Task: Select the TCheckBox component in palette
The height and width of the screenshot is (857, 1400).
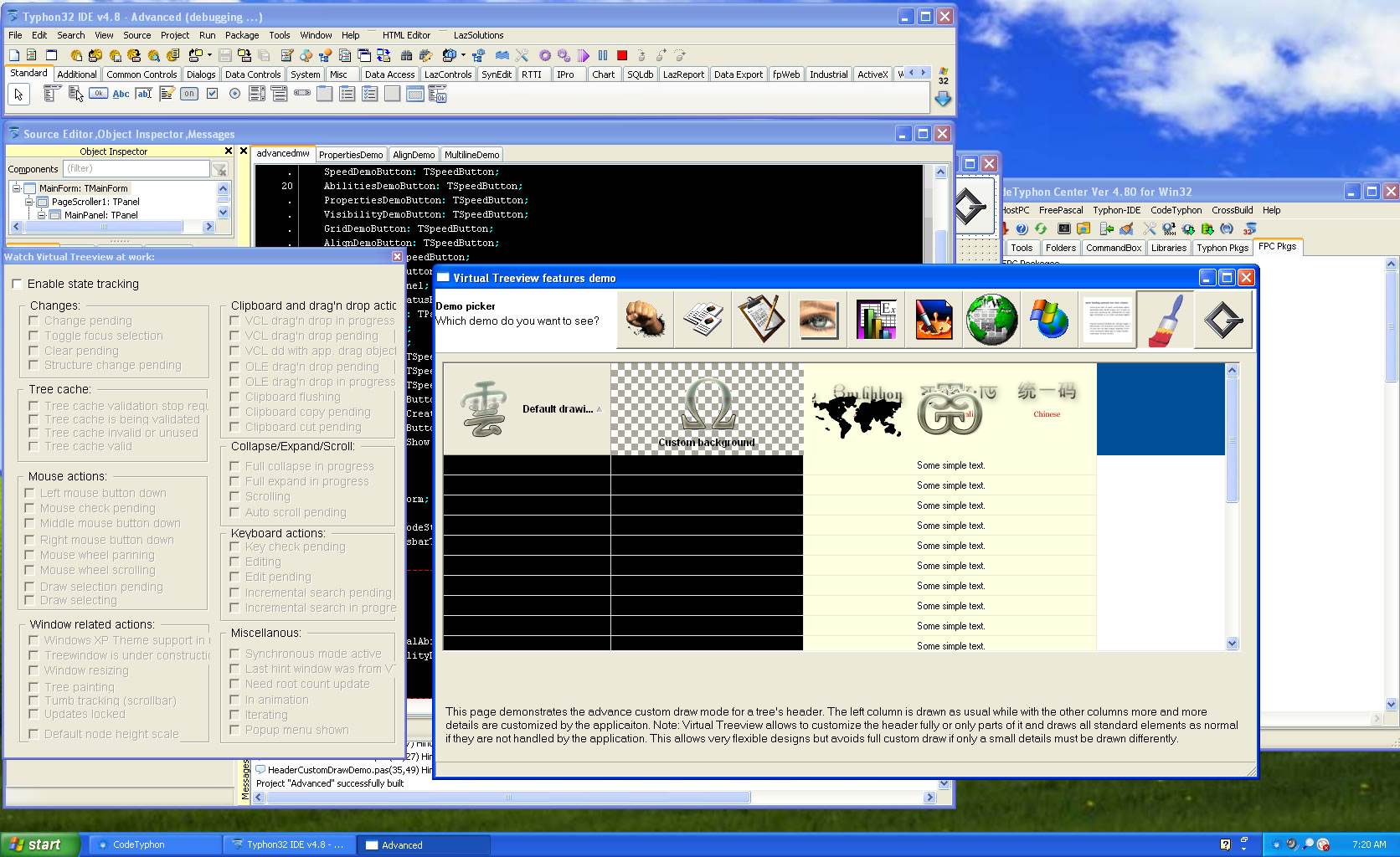Action: pyautogui.click(x=212, y=94)
